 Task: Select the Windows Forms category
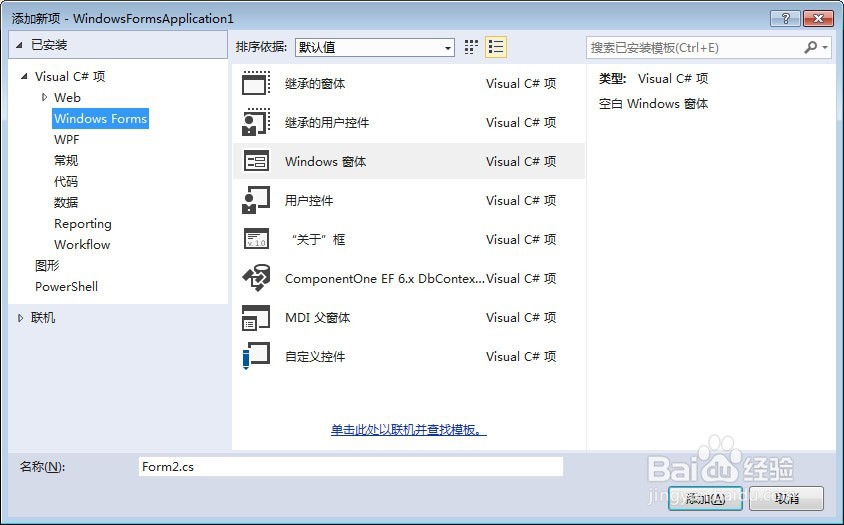(101, 118)
